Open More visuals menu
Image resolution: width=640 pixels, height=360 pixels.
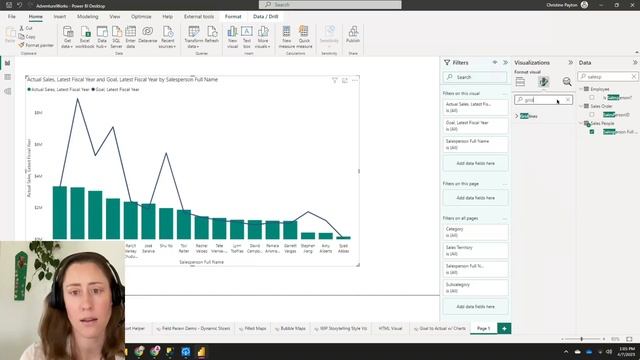[263, 37]
